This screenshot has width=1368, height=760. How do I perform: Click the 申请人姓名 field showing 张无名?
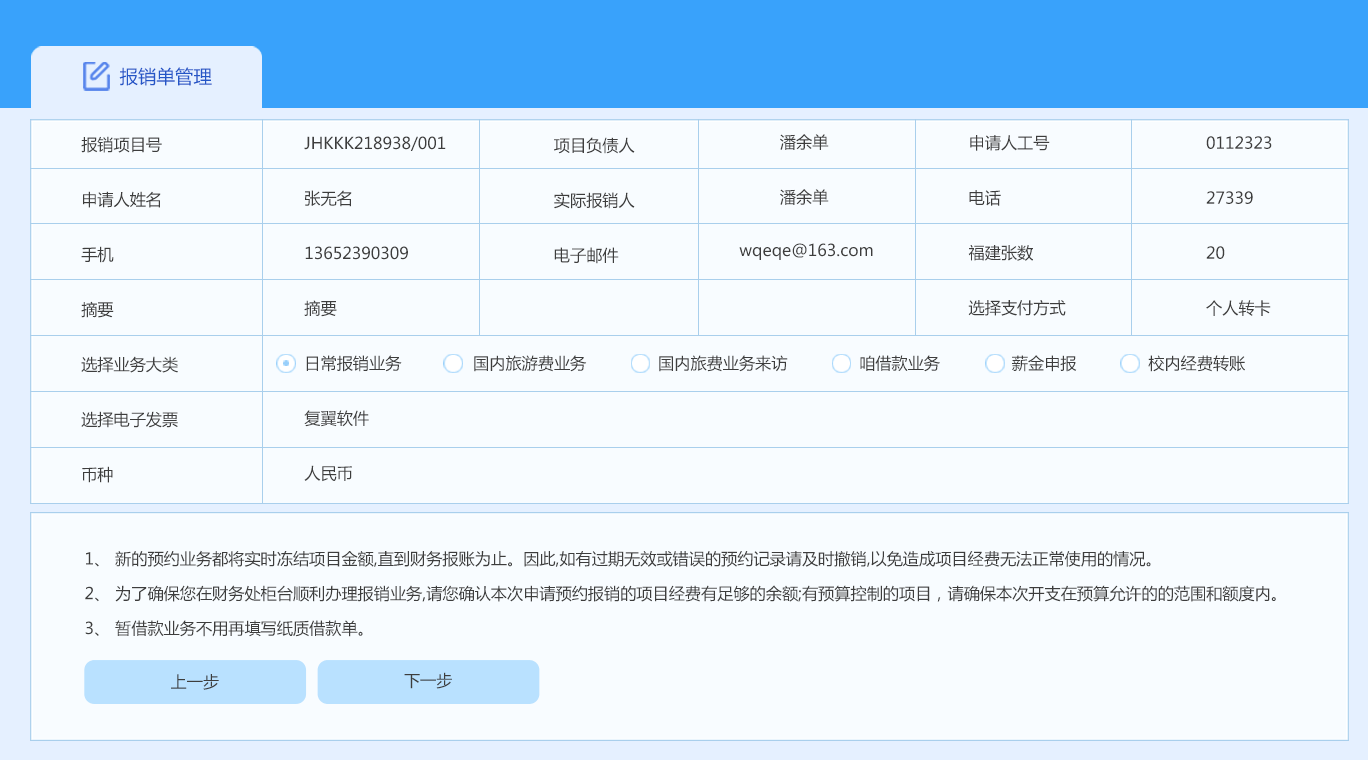(x=329, y=198)
